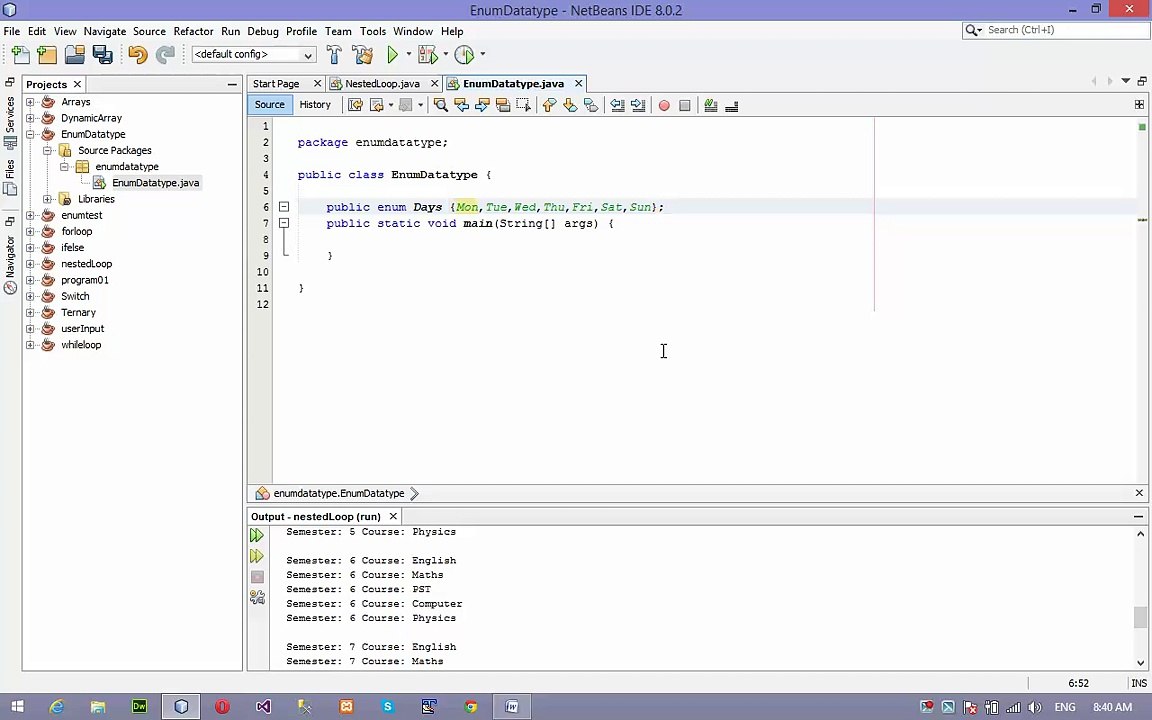The width and height of the screenshot is (1152, 720).
Task: Click the New Project toolbar icon
Action: click(x=47, y=54)
